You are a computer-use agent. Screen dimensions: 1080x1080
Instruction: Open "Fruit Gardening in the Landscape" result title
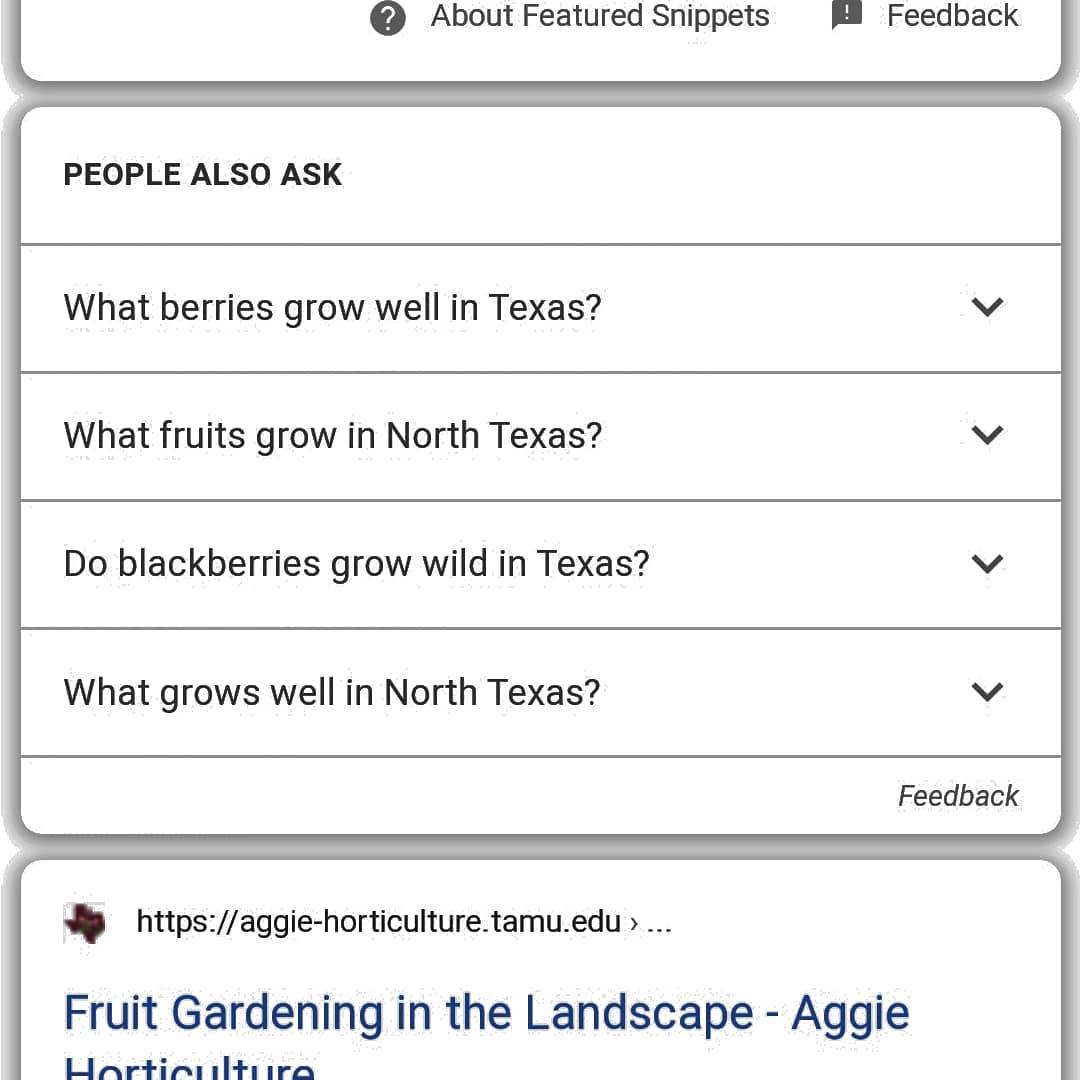coord(486,1013)
